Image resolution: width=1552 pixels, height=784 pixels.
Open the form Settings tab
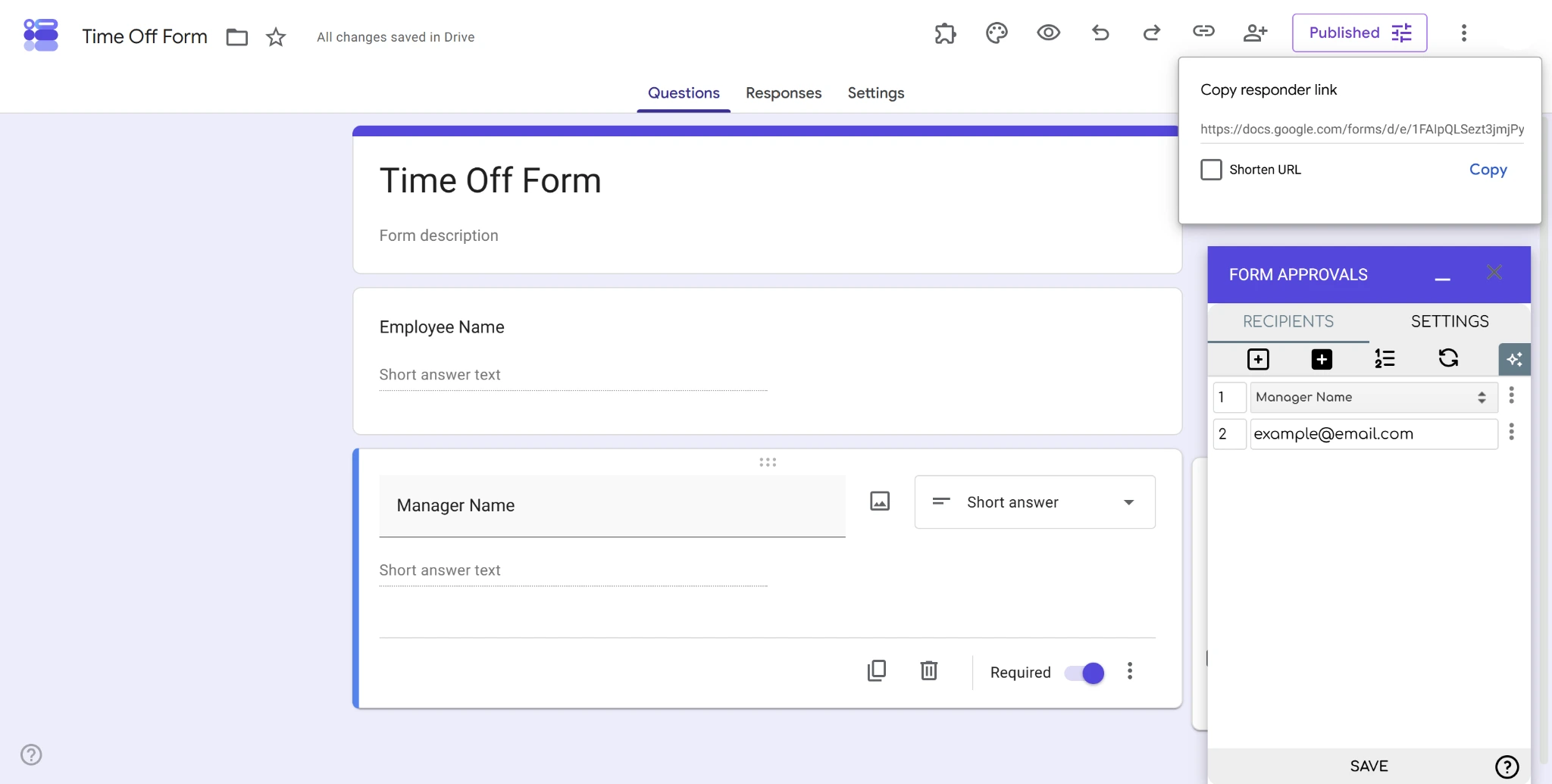tap(876, 93)
